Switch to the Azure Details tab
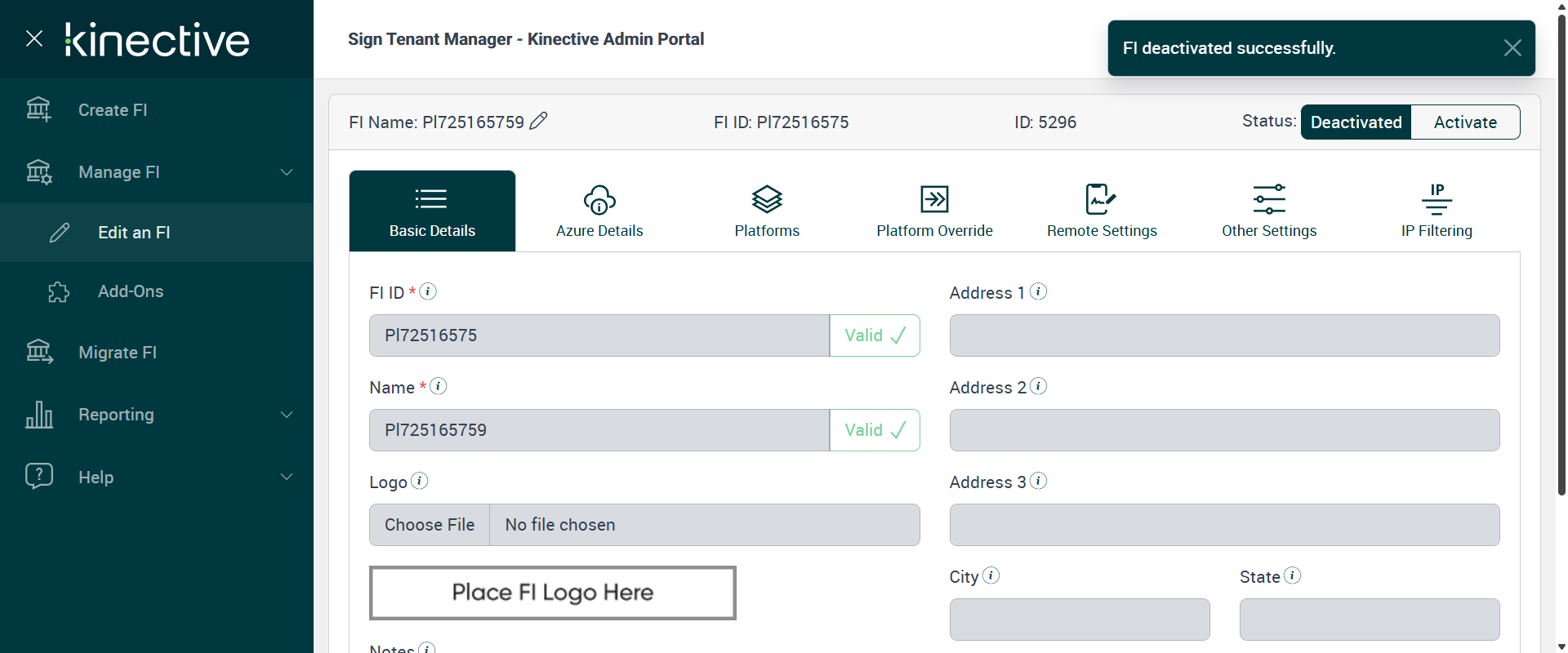1568x653 pixels. 599,211
